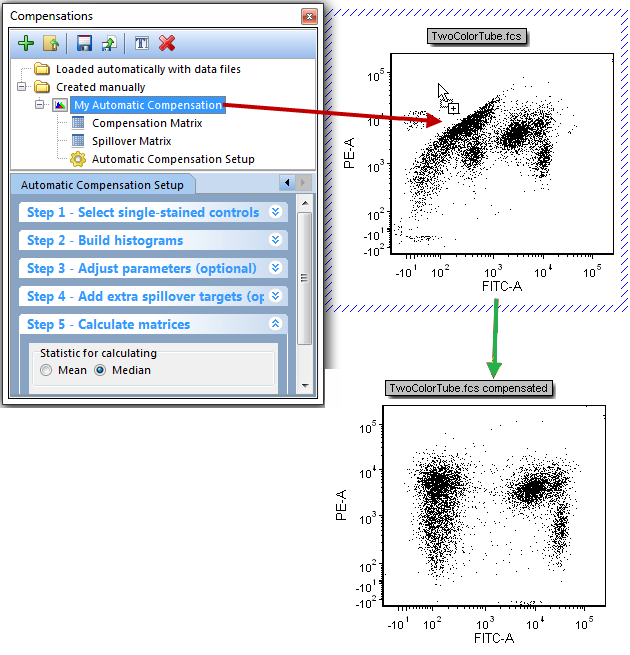Delete compensation with the red X icon
Image resolution: width=630 pixels, height=655 pixels.
click(167, 43)
